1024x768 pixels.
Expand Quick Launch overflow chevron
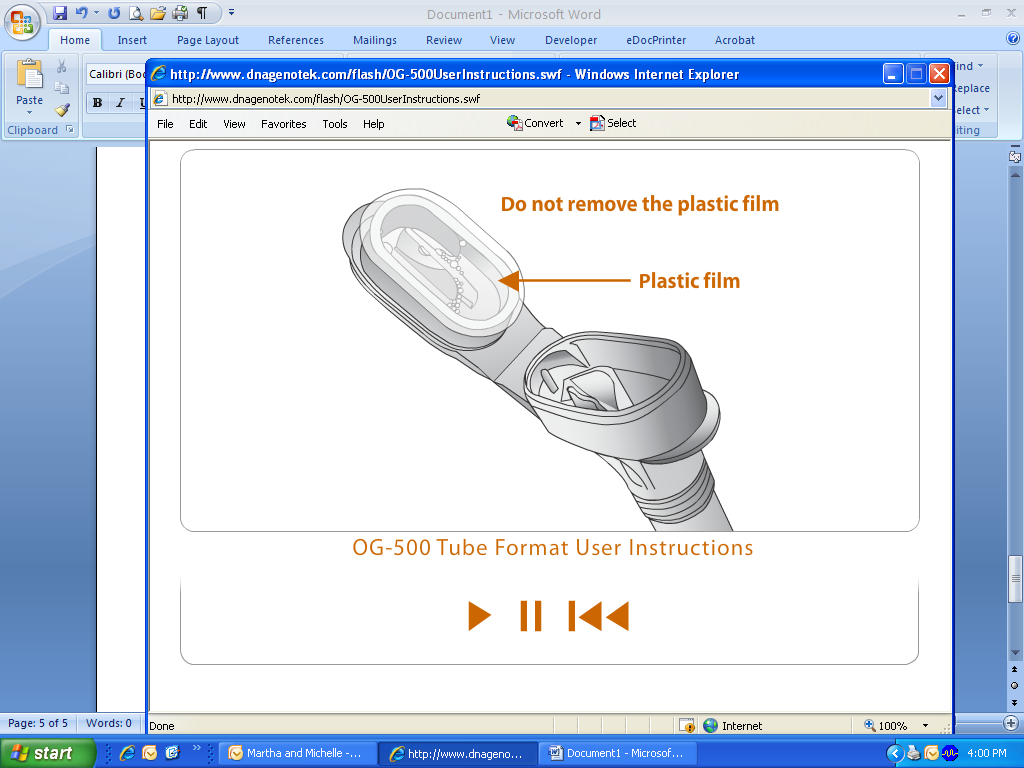click(x=197, y=748)
